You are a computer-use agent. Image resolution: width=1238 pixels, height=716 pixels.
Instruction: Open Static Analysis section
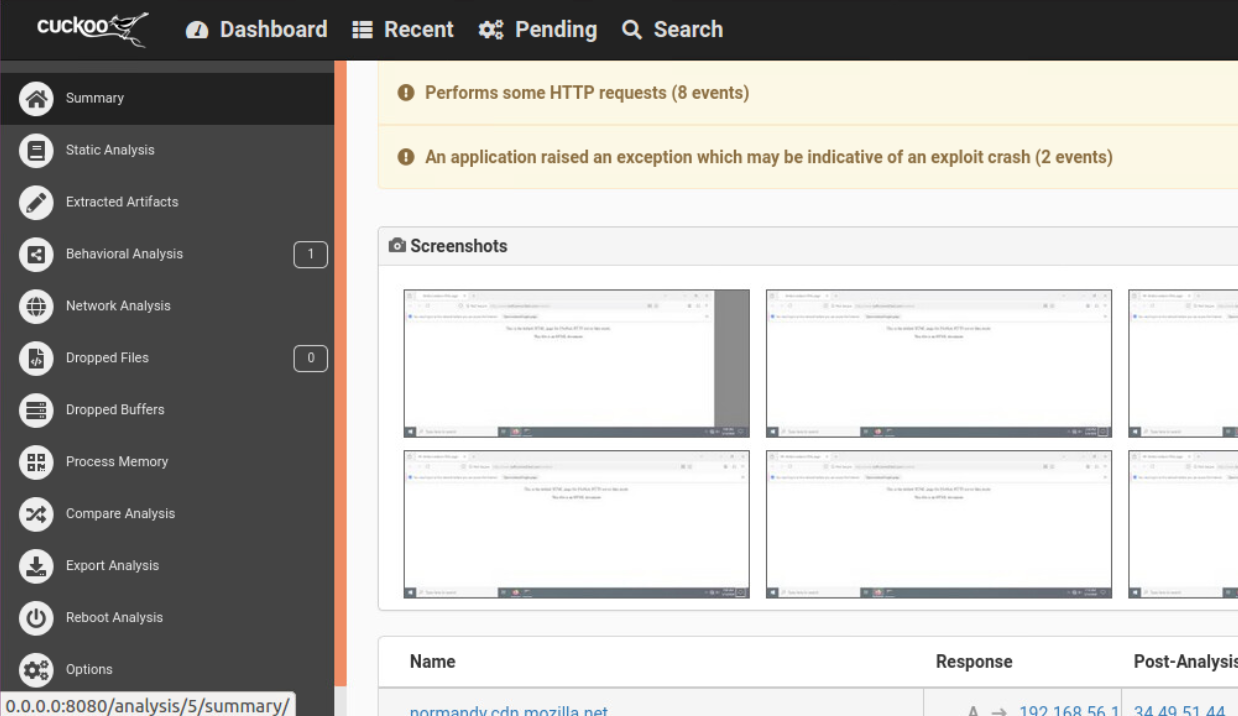[x=110, y=150]
